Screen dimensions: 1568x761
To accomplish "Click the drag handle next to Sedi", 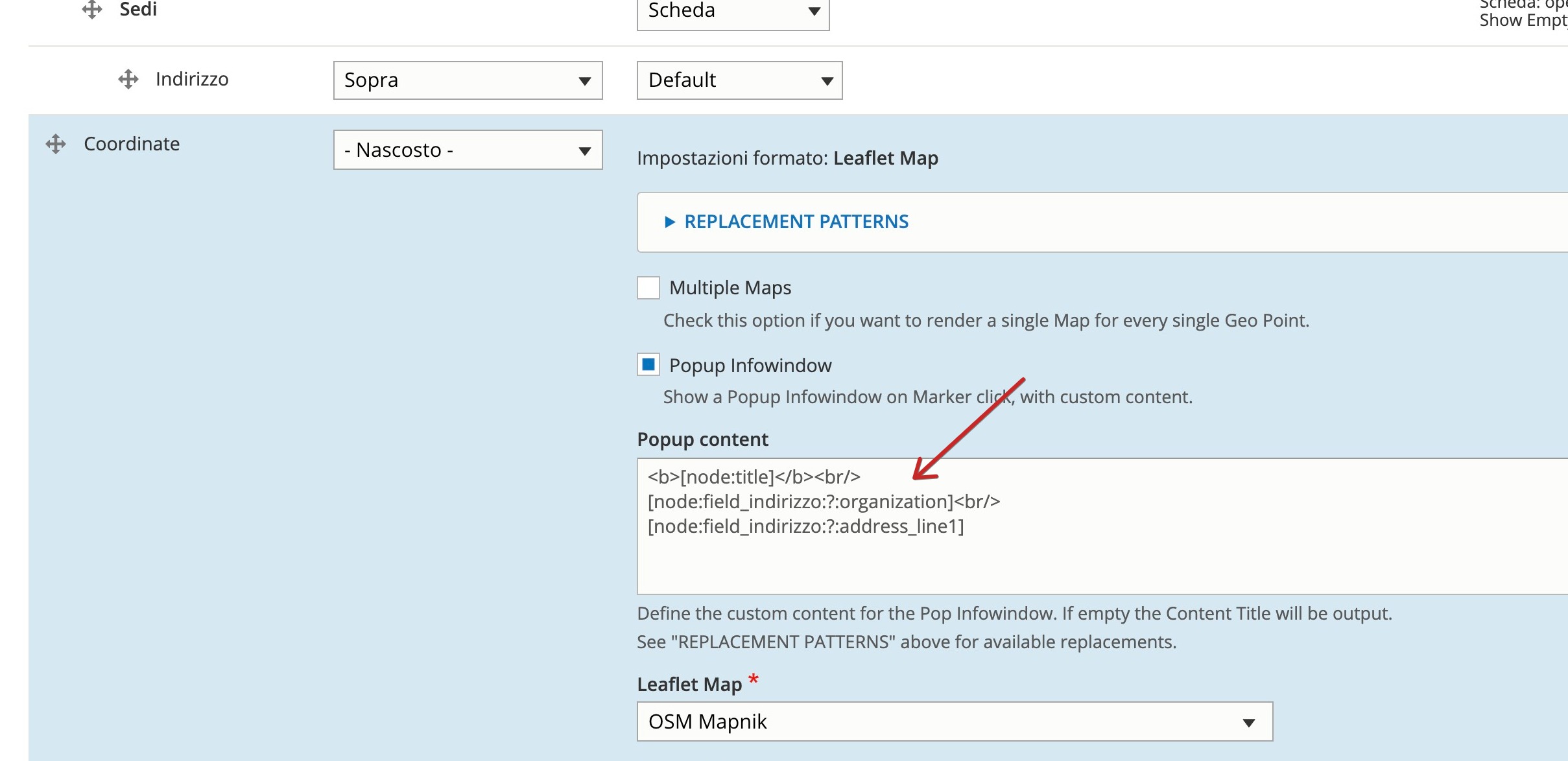I will point(93,9).
